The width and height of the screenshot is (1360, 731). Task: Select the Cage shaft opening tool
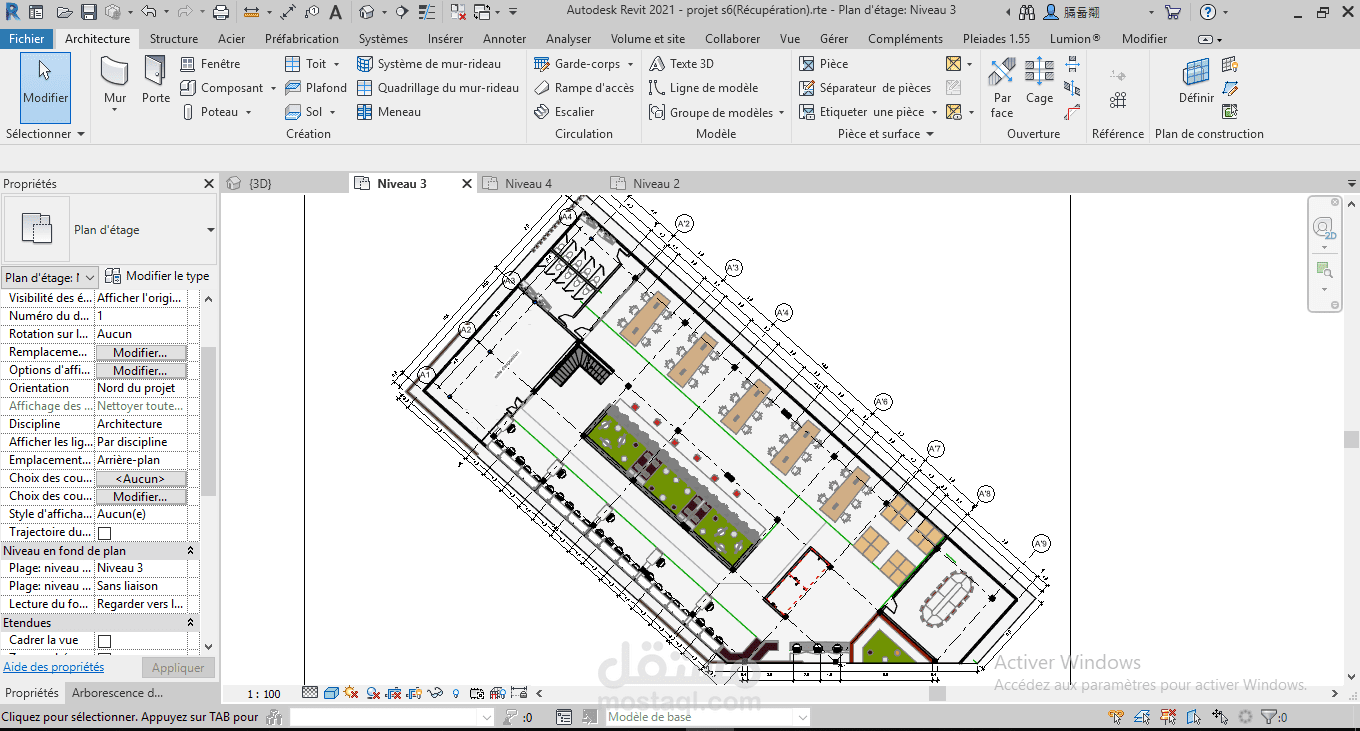[1039, 82]
